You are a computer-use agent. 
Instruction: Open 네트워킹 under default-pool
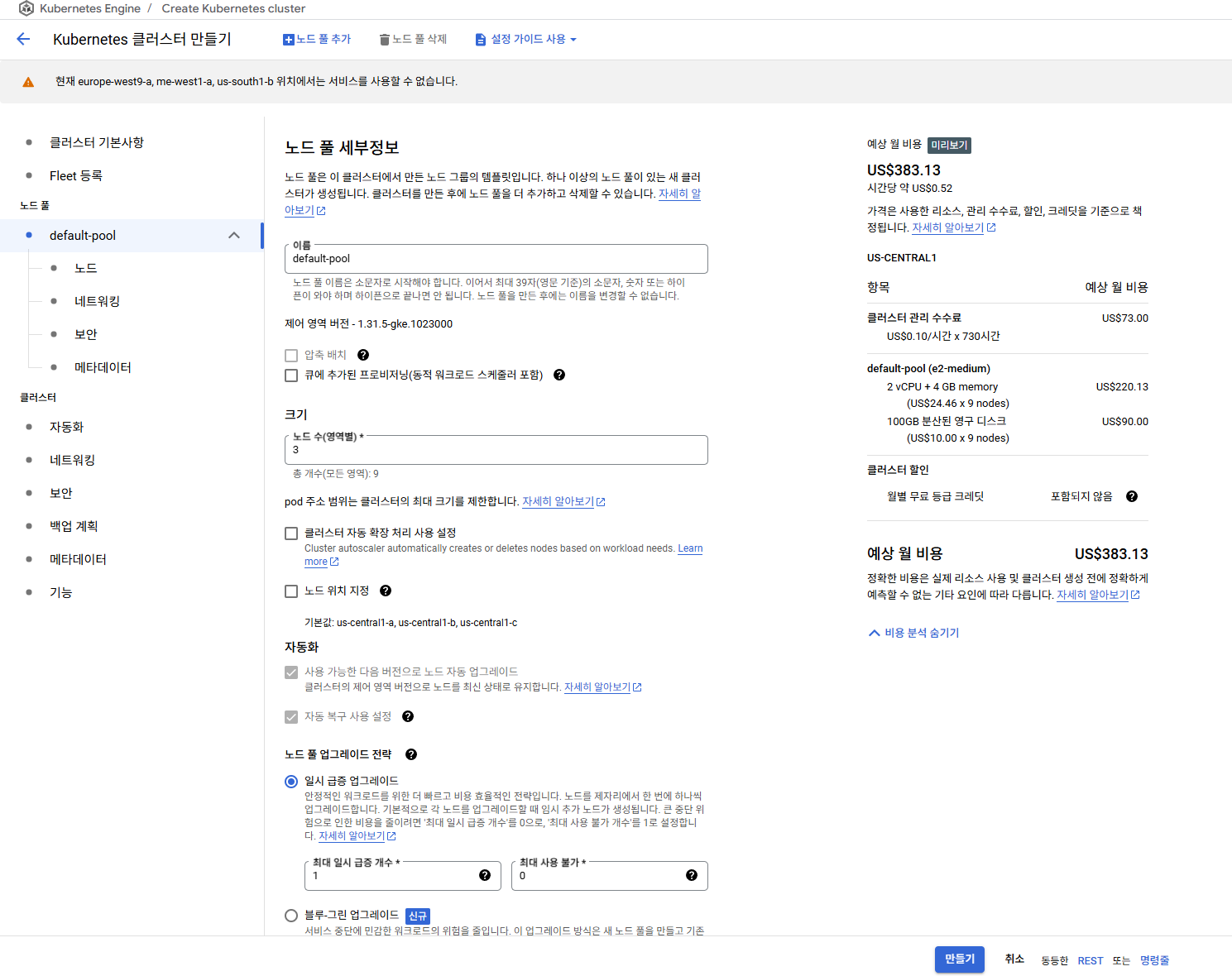[98, 301]
